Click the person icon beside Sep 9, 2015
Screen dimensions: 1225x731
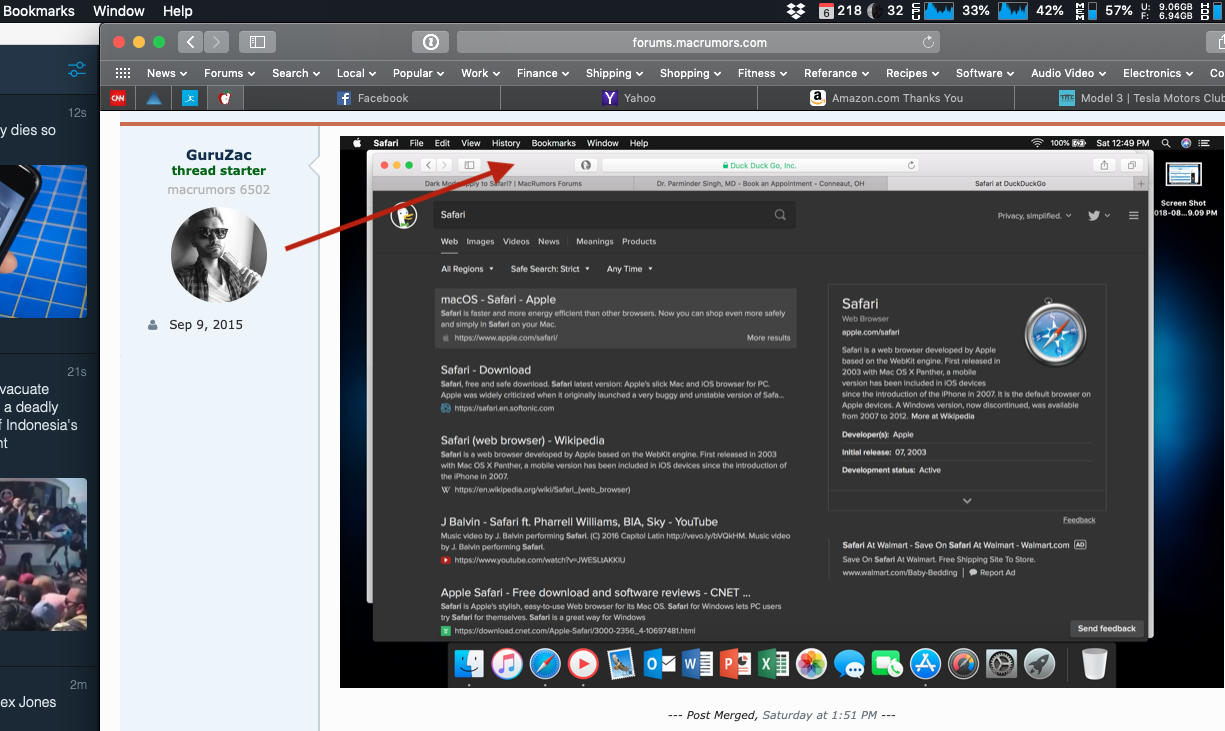click(x=152, y=325)
